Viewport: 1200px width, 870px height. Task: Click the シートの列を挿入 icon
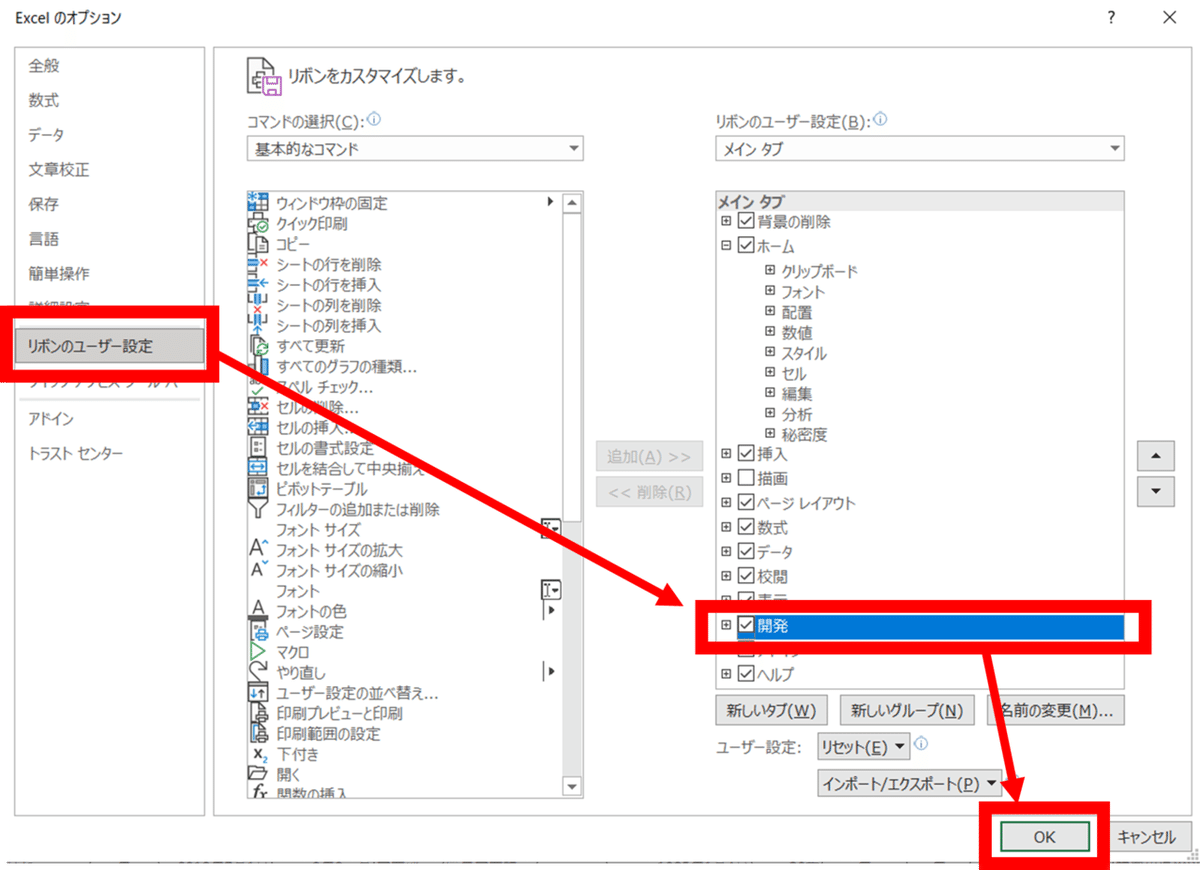pyautogui.click(x=257, y=326)
